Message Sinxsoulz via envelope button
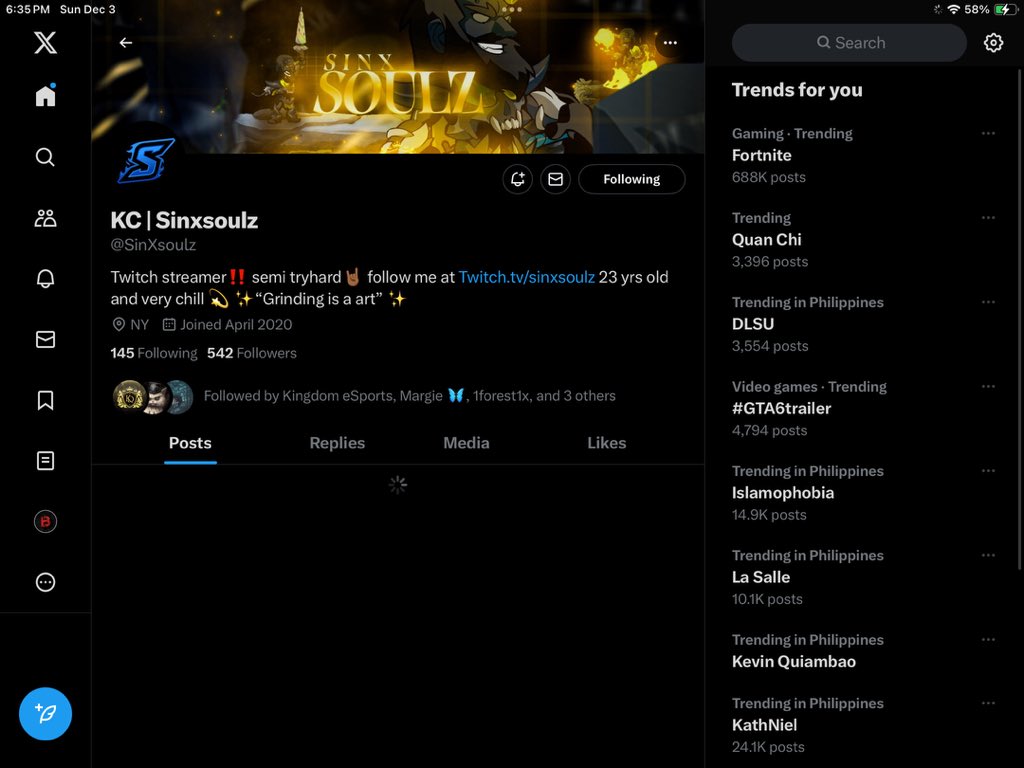The width and height of the screenshot is (1024, 768). pyautogui.click(x=555, y=179)
